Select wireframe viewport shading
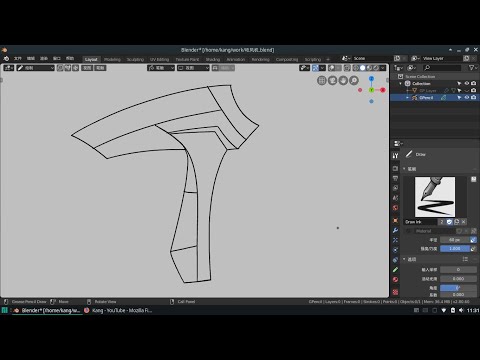 pyautogui.click(x=356, y=68)
